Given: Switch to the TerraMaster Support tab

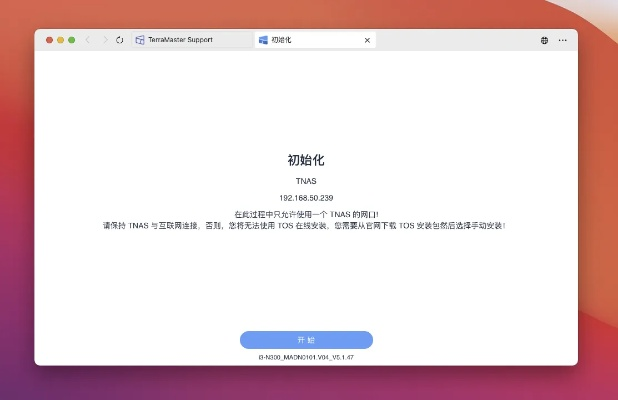Looking at the screenshot, I should [192, 40].
